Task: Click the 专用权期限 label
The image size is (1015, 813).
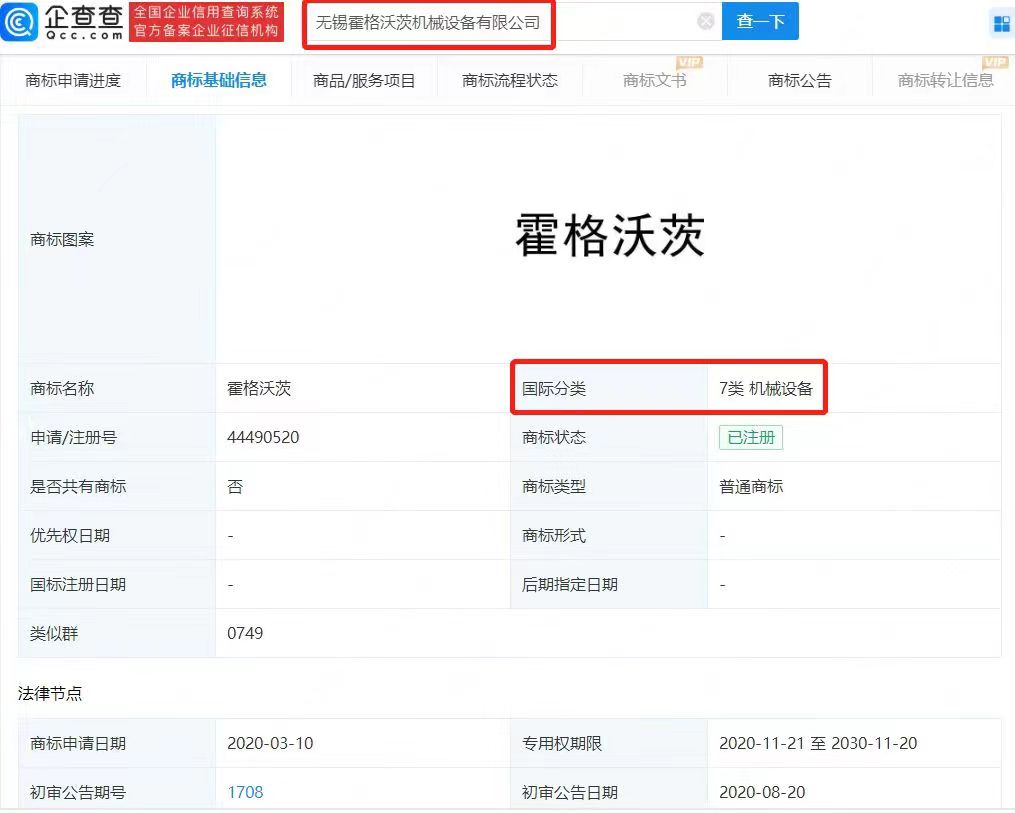Action: 562,743
